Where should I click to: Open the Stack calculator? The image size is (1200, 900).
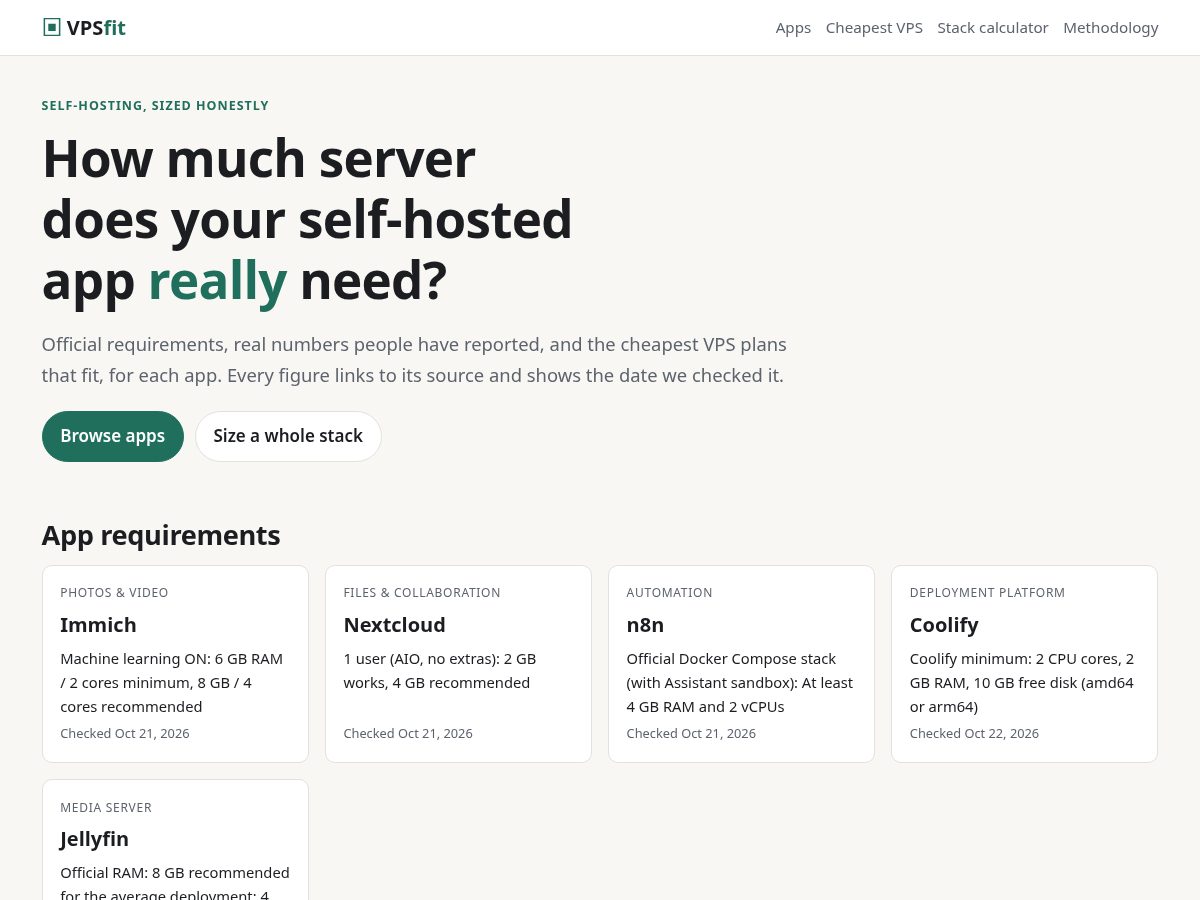[x=993, y=28]
